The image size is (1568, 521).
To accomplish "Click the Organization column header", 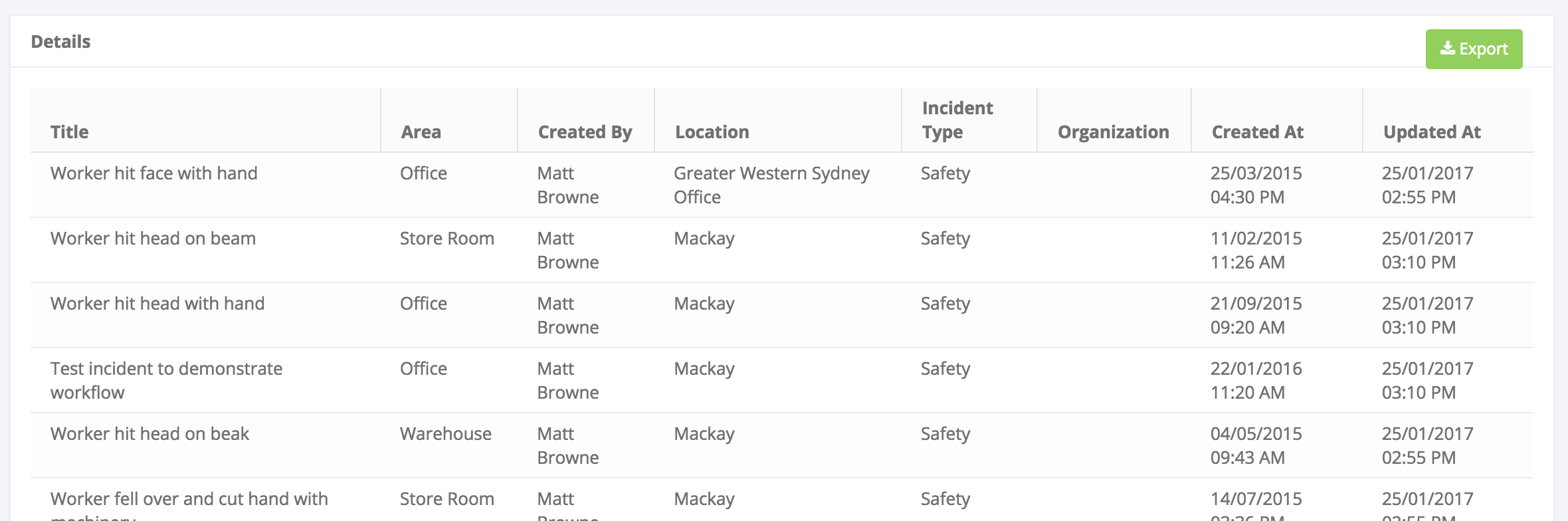I will click(x=1113, y=132).
